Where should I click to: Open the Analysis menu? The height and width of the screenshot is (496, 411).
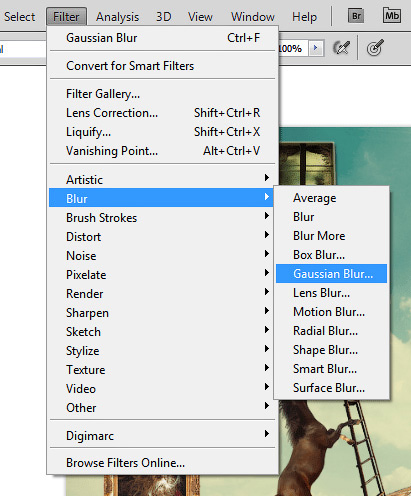pyautogui.click(x=117, y=17)
